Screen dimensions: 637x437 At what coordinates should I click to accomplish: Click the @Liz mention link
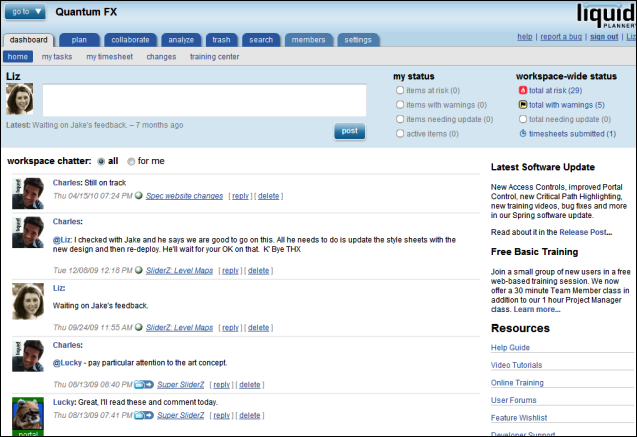tap(62, 240)
